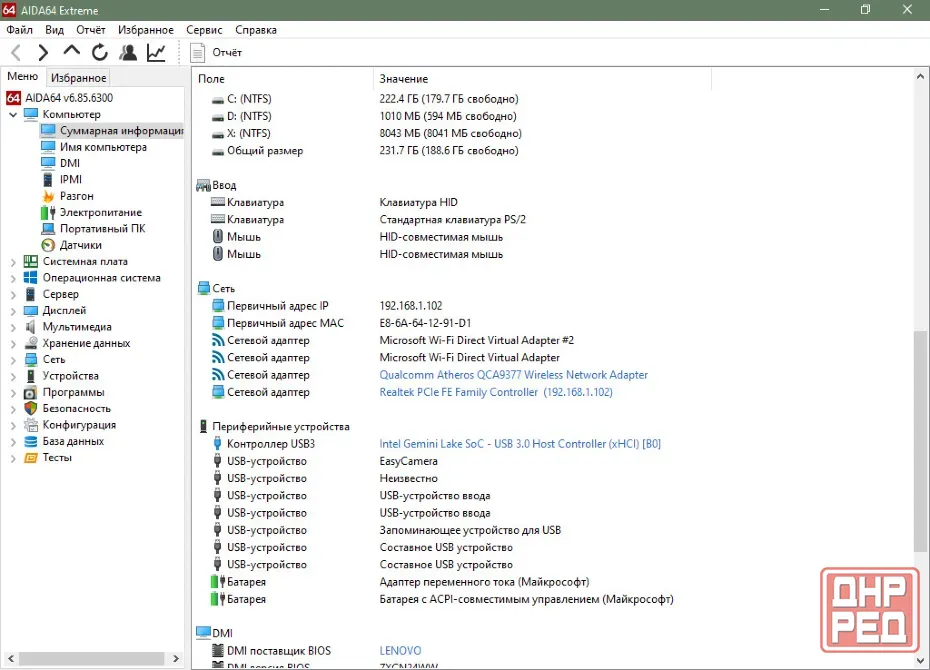
Task: Expand the Дисплей node
Action: 13,311
